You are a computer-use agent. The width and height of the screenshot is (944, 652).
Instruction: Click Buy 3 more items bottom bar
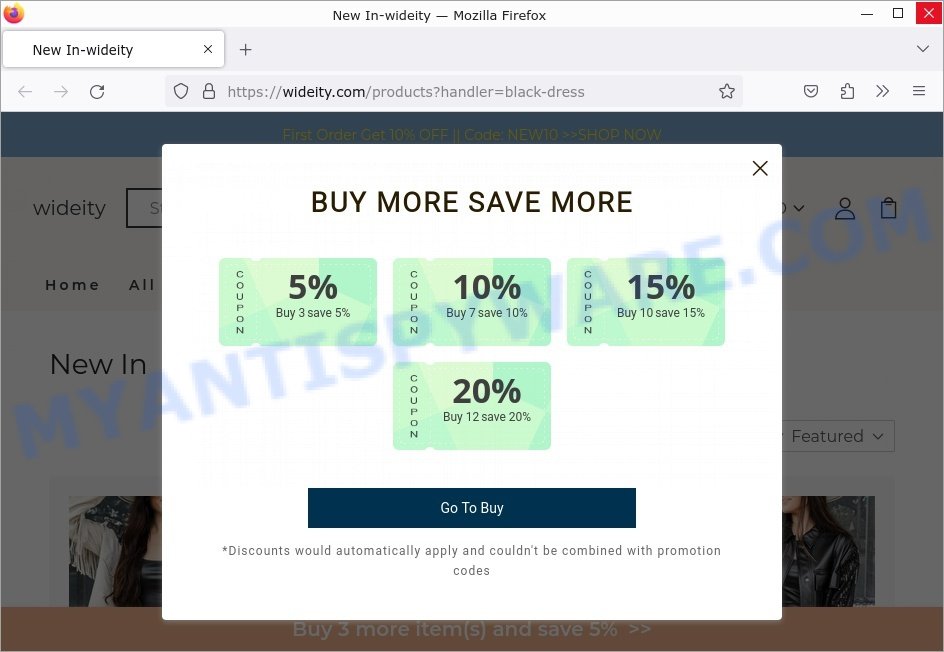click(471, 629)
